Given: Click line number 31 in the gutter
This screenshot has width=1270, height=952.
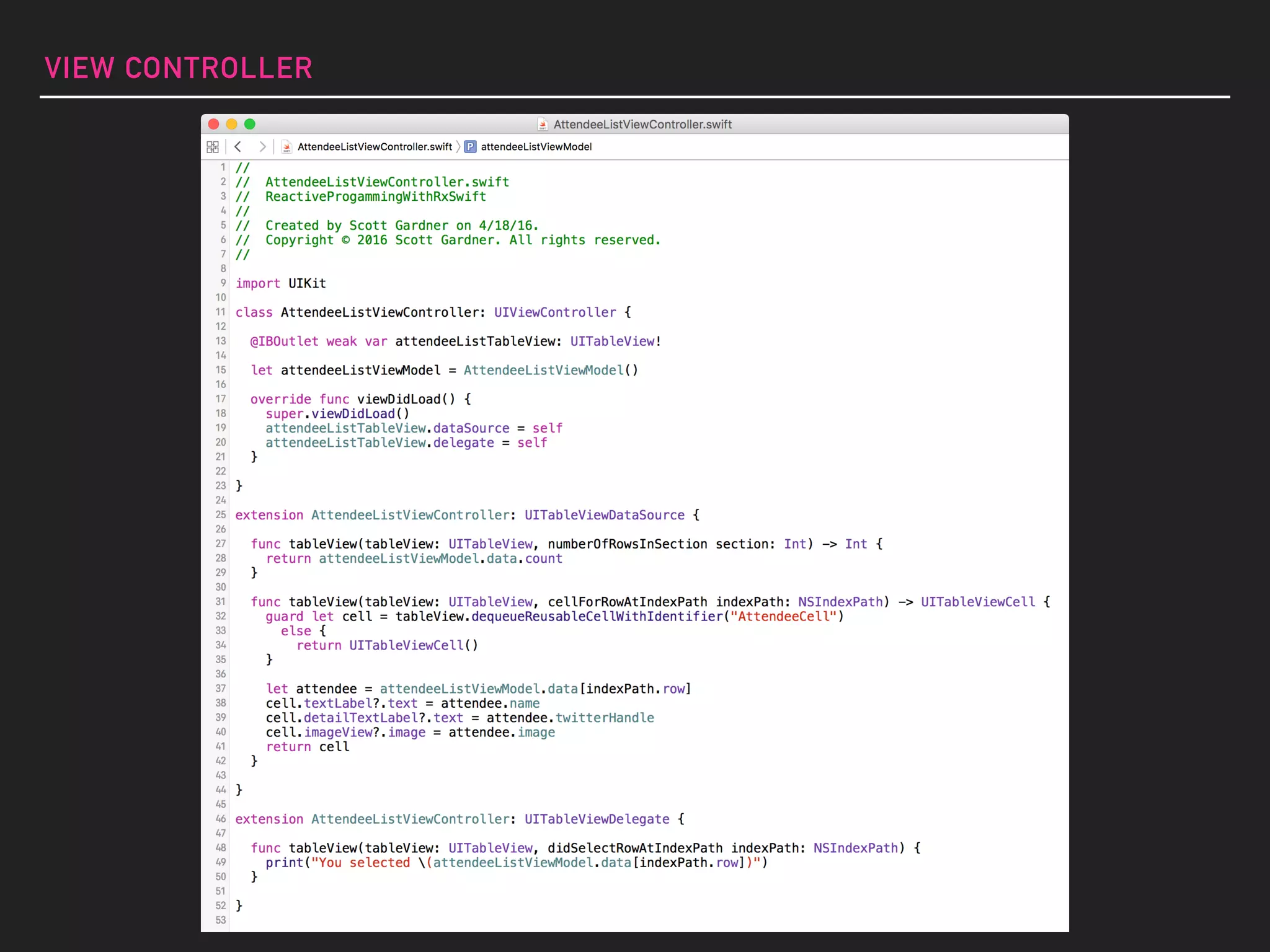Looking at the screenshot, I should [x=221, y=602].
